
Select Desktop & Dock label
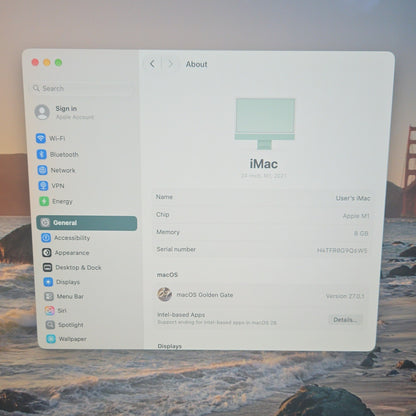point(78,267)
